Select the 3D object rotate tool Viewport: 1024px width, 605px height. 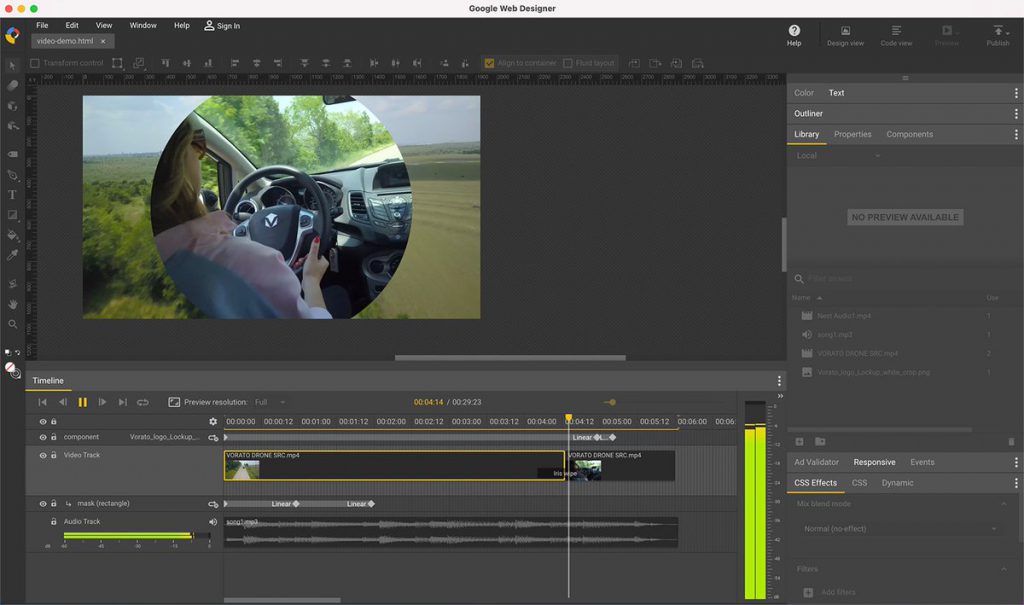pos(12,105)
